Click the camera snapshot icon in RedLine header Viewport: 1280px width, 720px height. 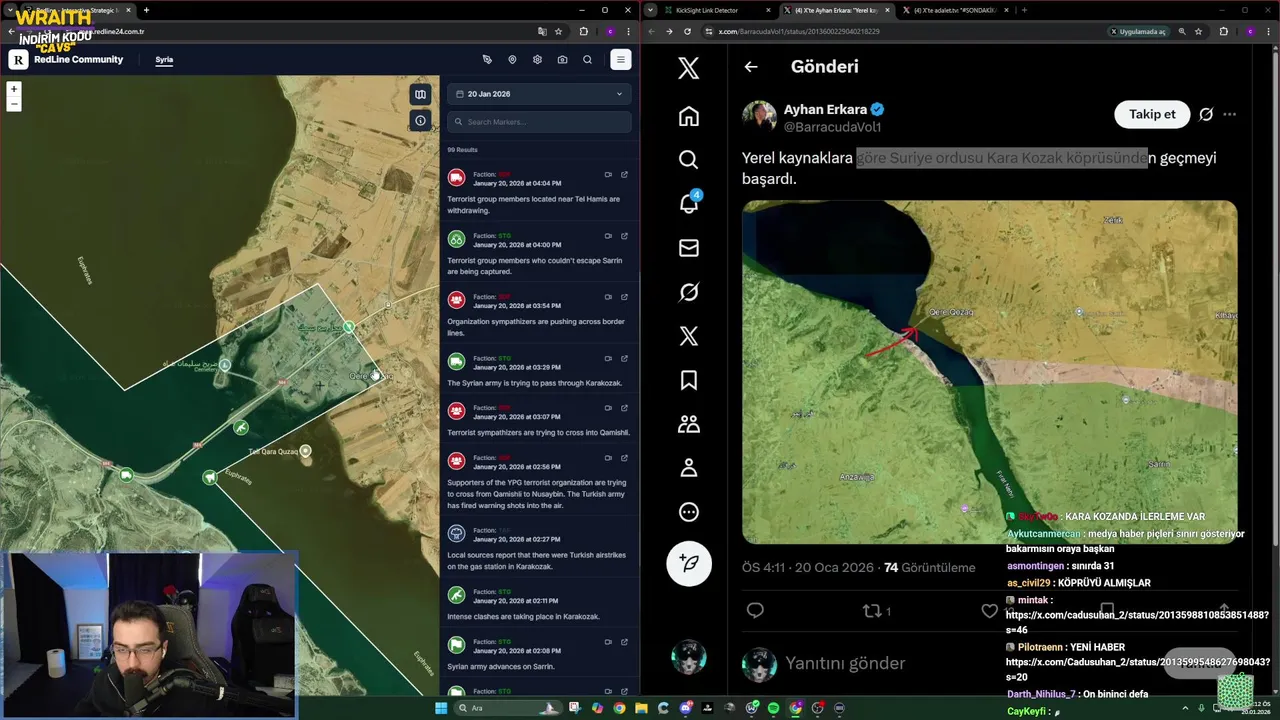tap(562, 60)
